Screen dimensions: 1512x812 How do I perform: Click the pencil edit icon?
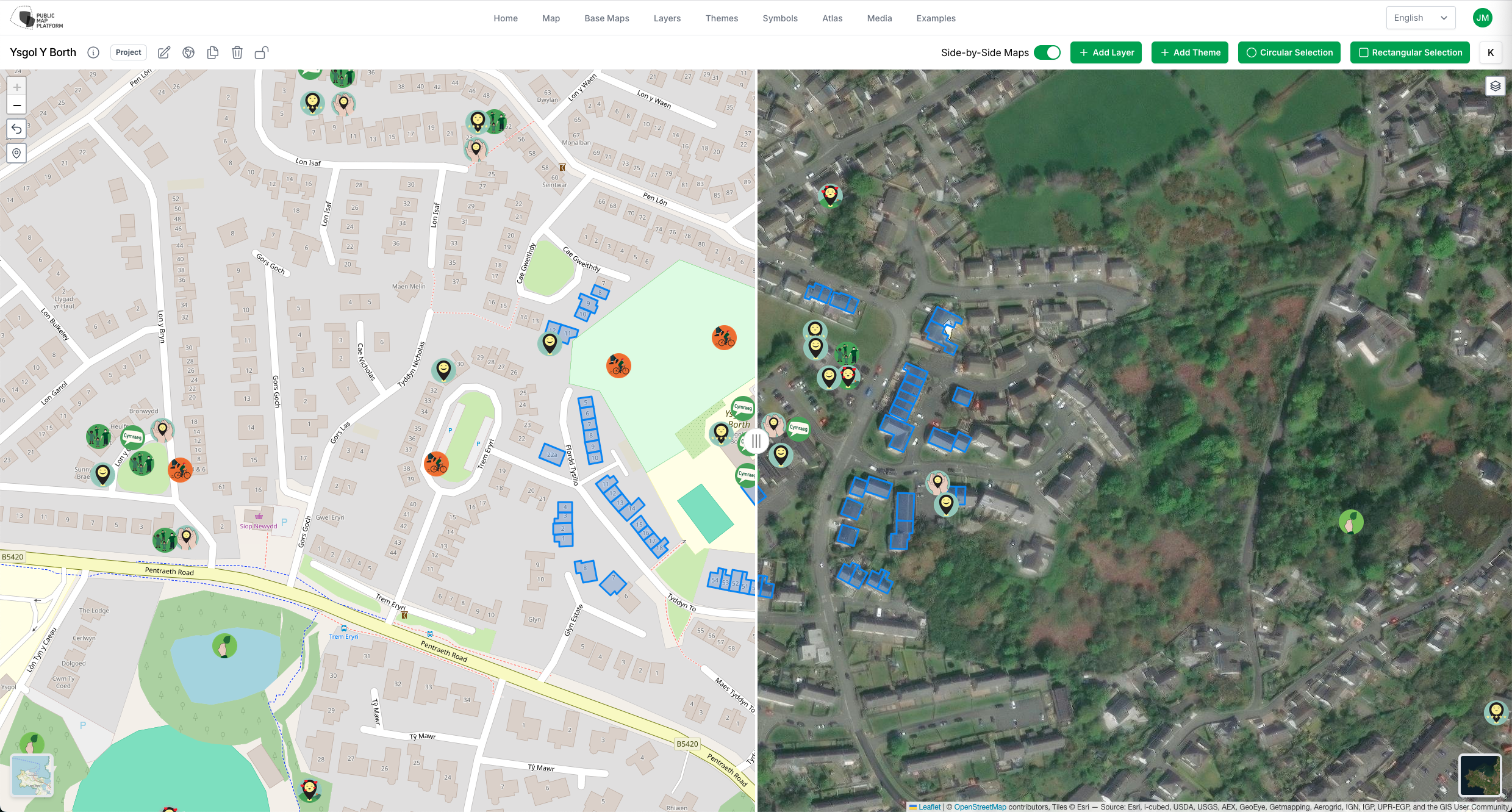[164, 52]
